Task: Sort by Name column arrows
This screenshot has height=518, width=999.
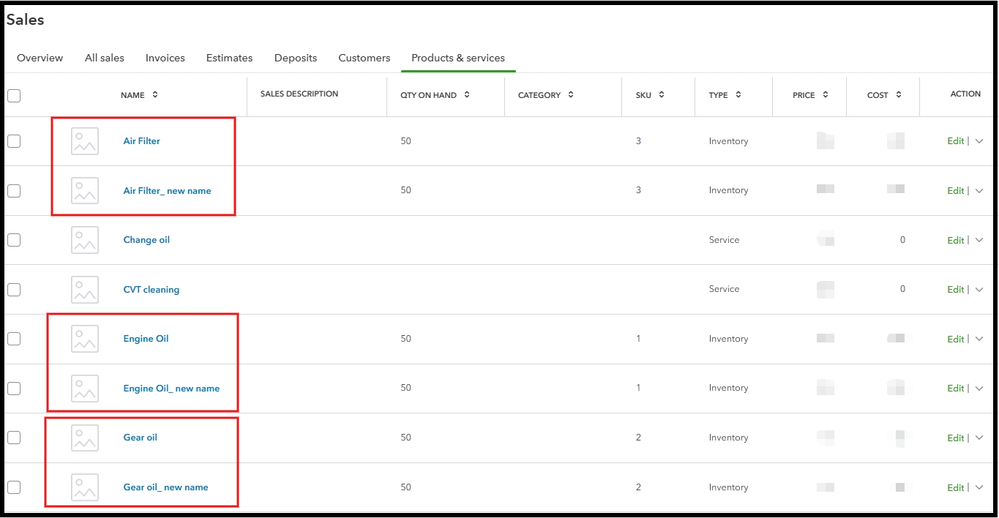Action: point(155,95)
